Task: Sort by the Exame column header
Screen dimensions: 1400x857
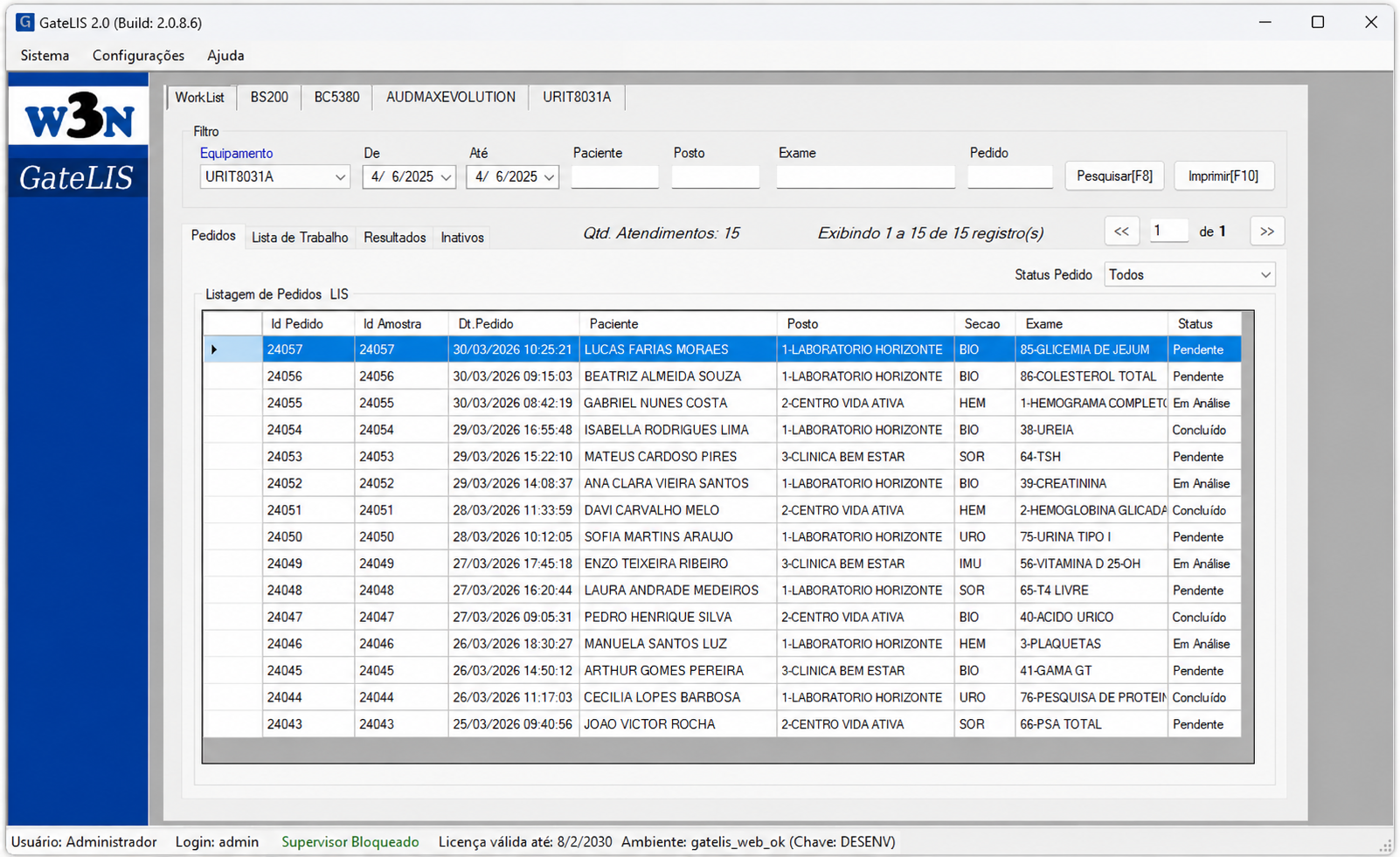Action: click(1092, 323)
